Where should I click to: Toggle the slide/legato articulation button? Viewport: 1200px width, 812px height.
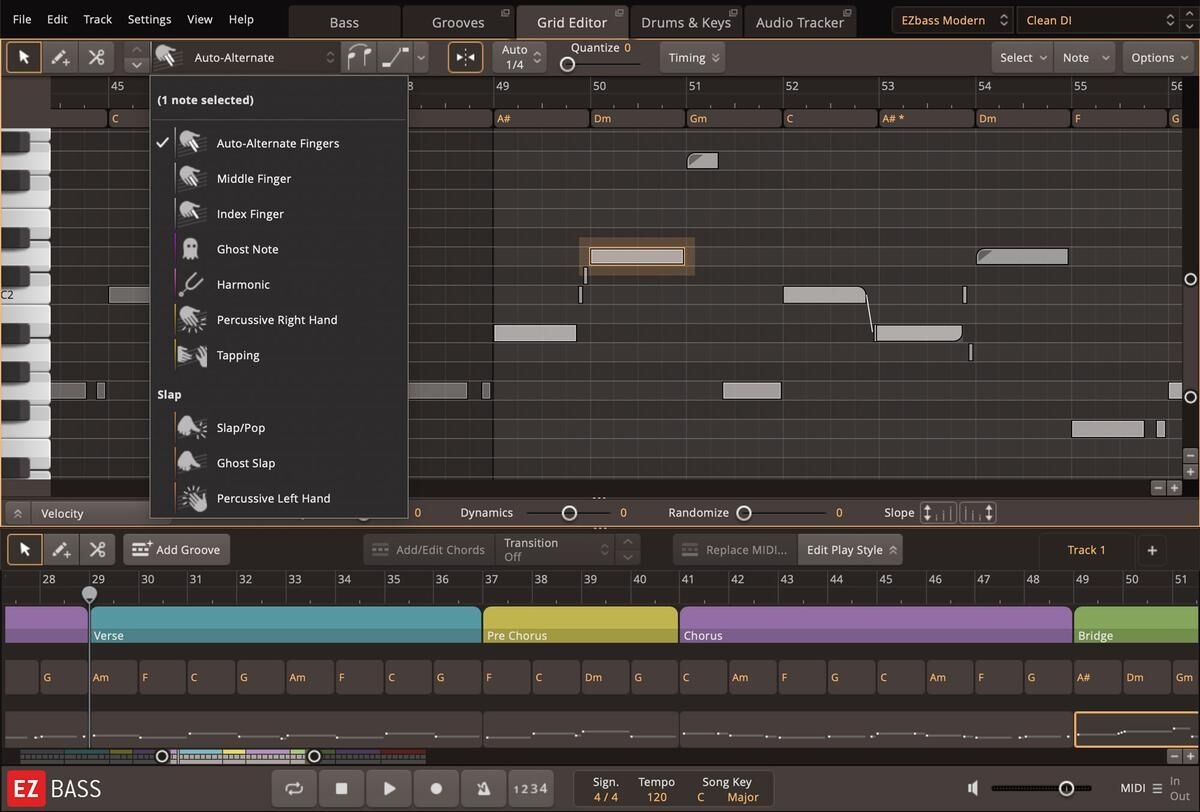click(x=396, y=57)
